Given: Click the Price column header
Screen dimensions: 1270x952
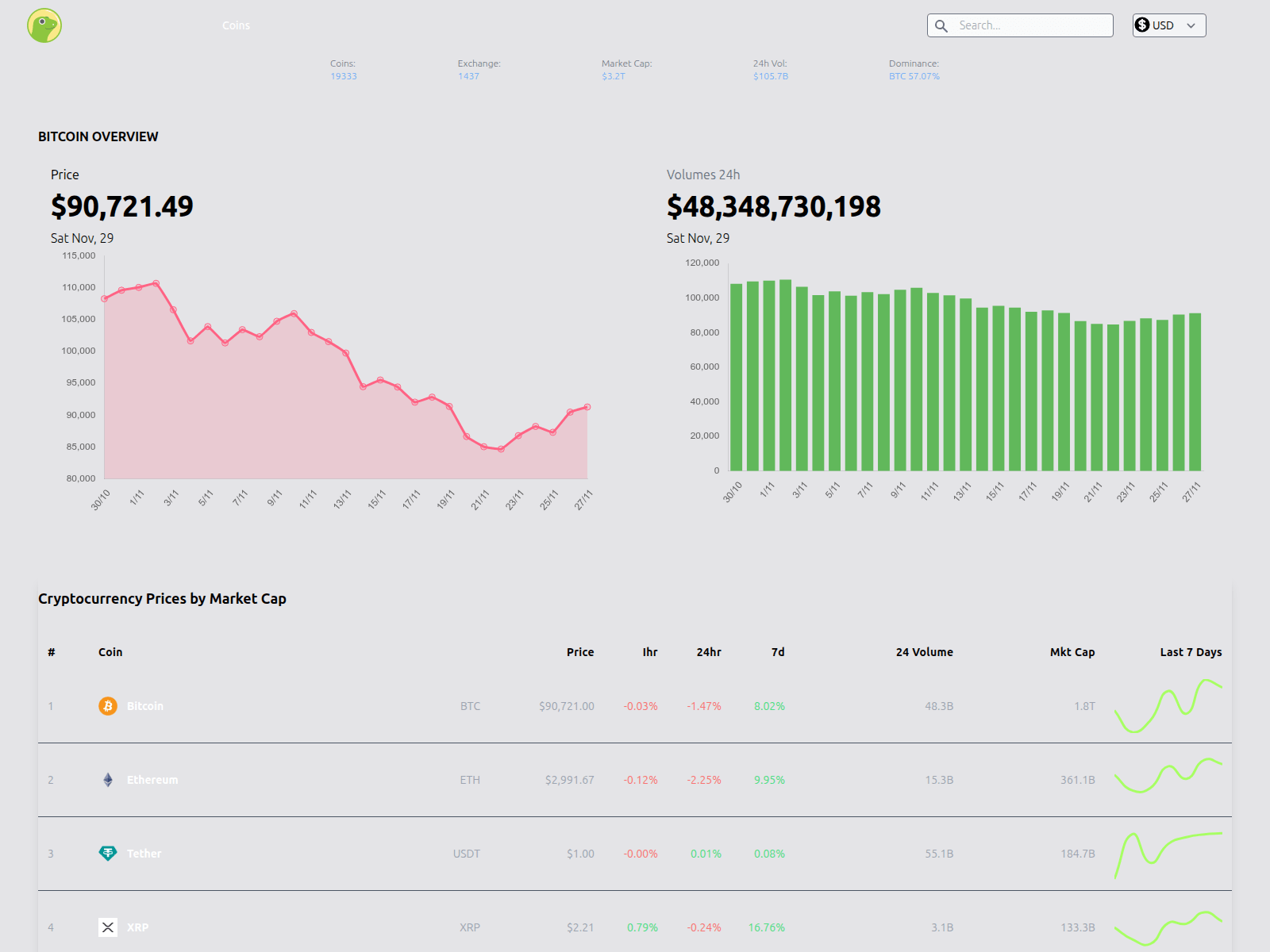Looking at the screenshot, I should pyautogui.click(x=580, y=652).
